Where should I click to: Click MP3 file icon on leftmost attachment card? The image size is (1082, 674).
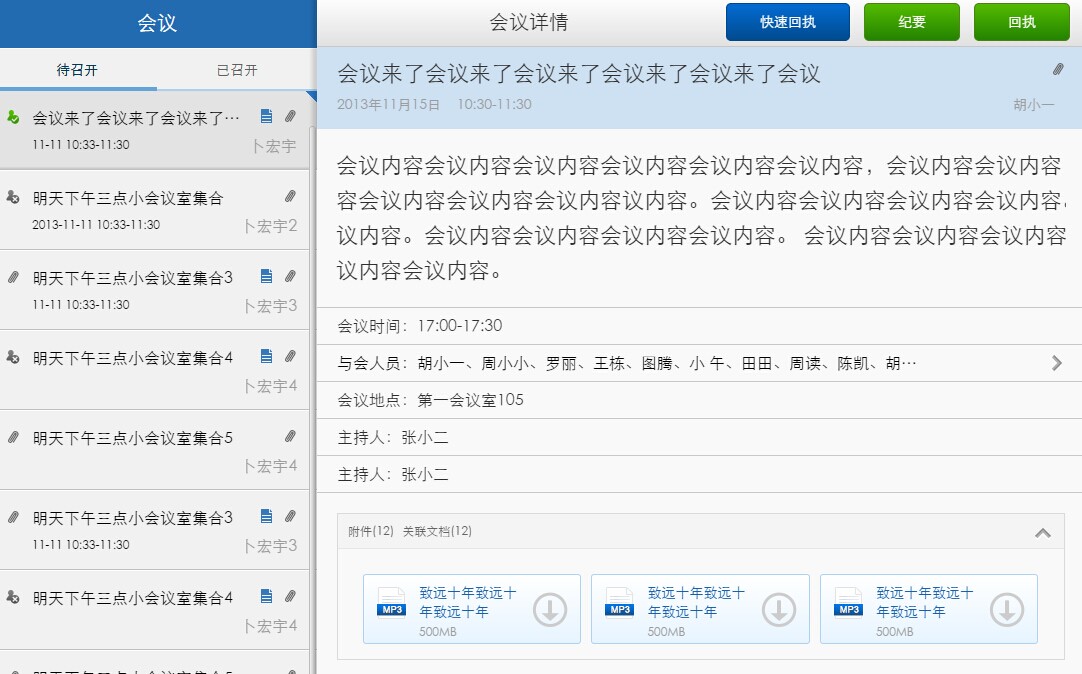coord(392,603)
